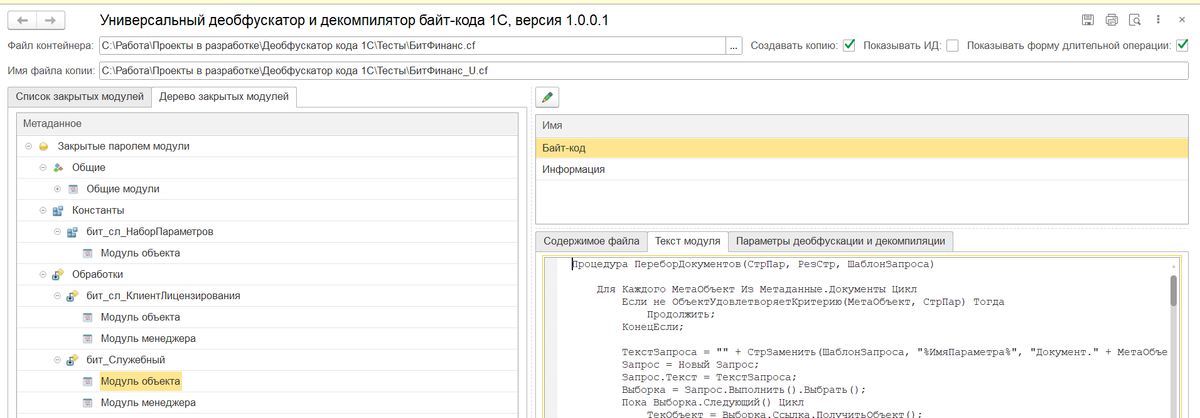Screen dimensions: 1200x418
Task: Select Модуль менеджера under бит_Служебный
Action: click(148, 402)
